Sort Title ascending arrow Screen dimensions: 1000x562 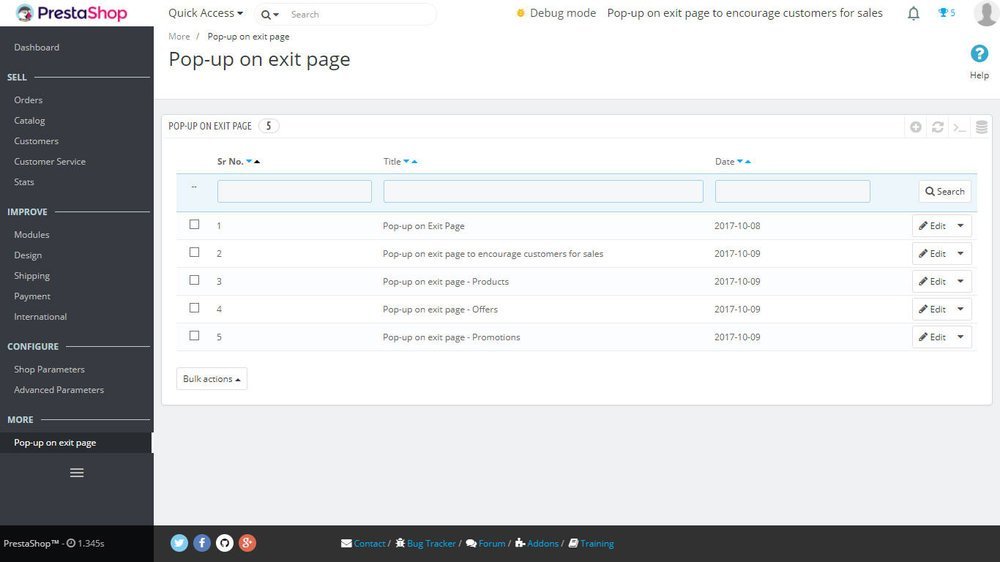click(x=415, y=161)
